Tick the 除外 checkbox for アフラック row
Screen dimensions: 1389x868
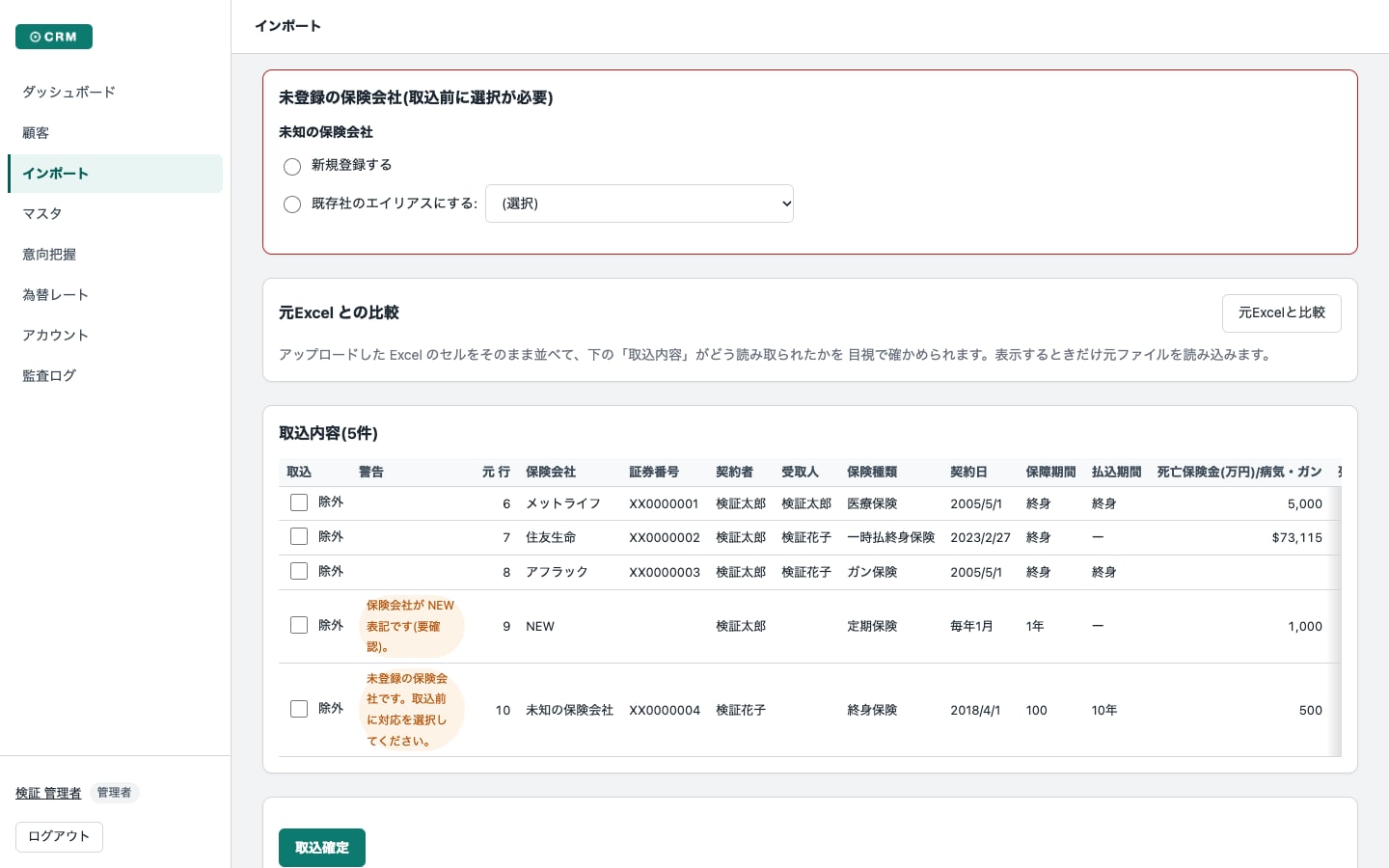299,571
